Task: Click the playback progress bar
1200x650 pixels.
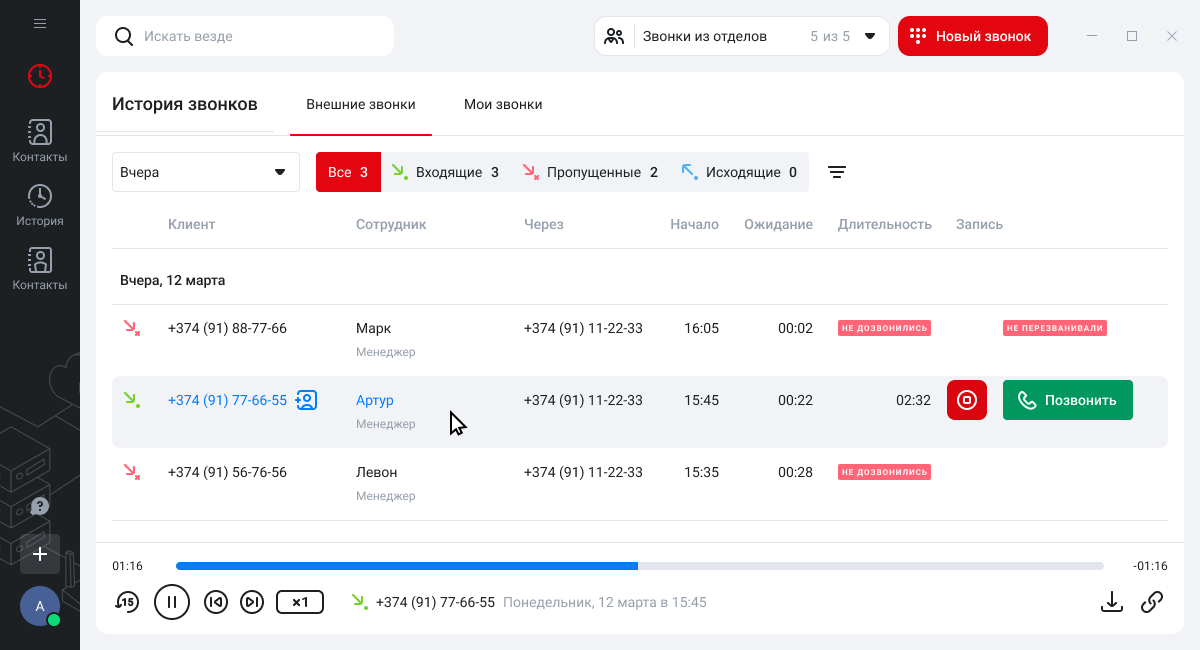Action: [640, 566]
